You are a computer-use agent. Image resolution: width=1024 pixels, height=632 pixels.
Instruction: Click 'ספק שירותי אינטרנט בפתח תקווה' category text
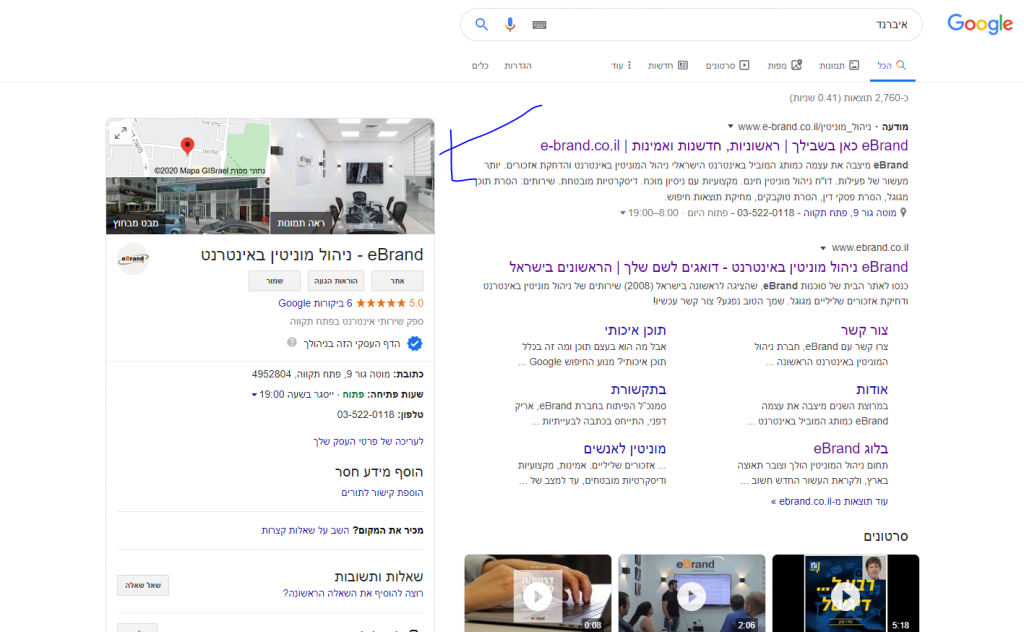click(x=357, y=322)
